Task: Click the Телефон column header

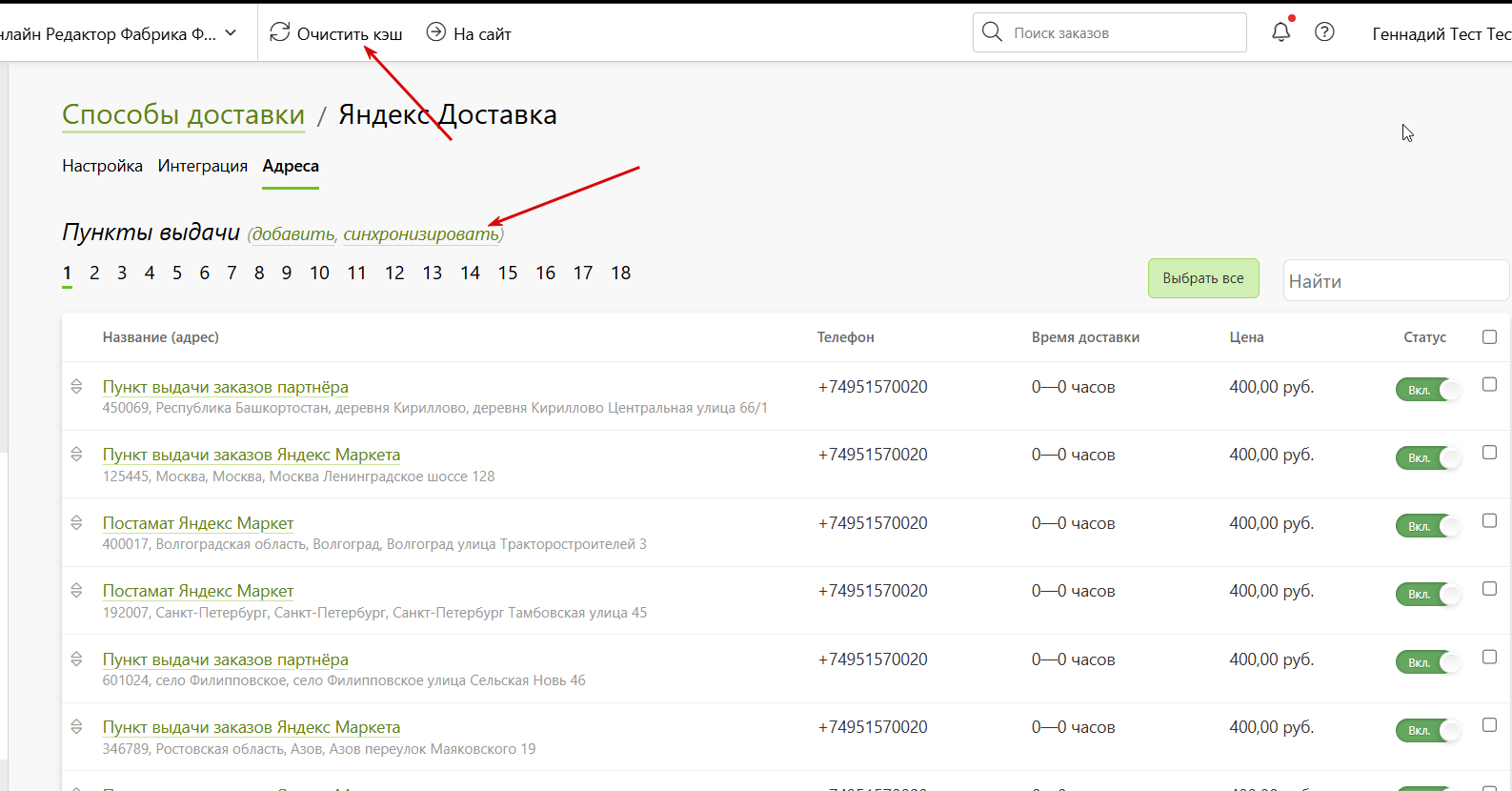Action: (846, 337)
